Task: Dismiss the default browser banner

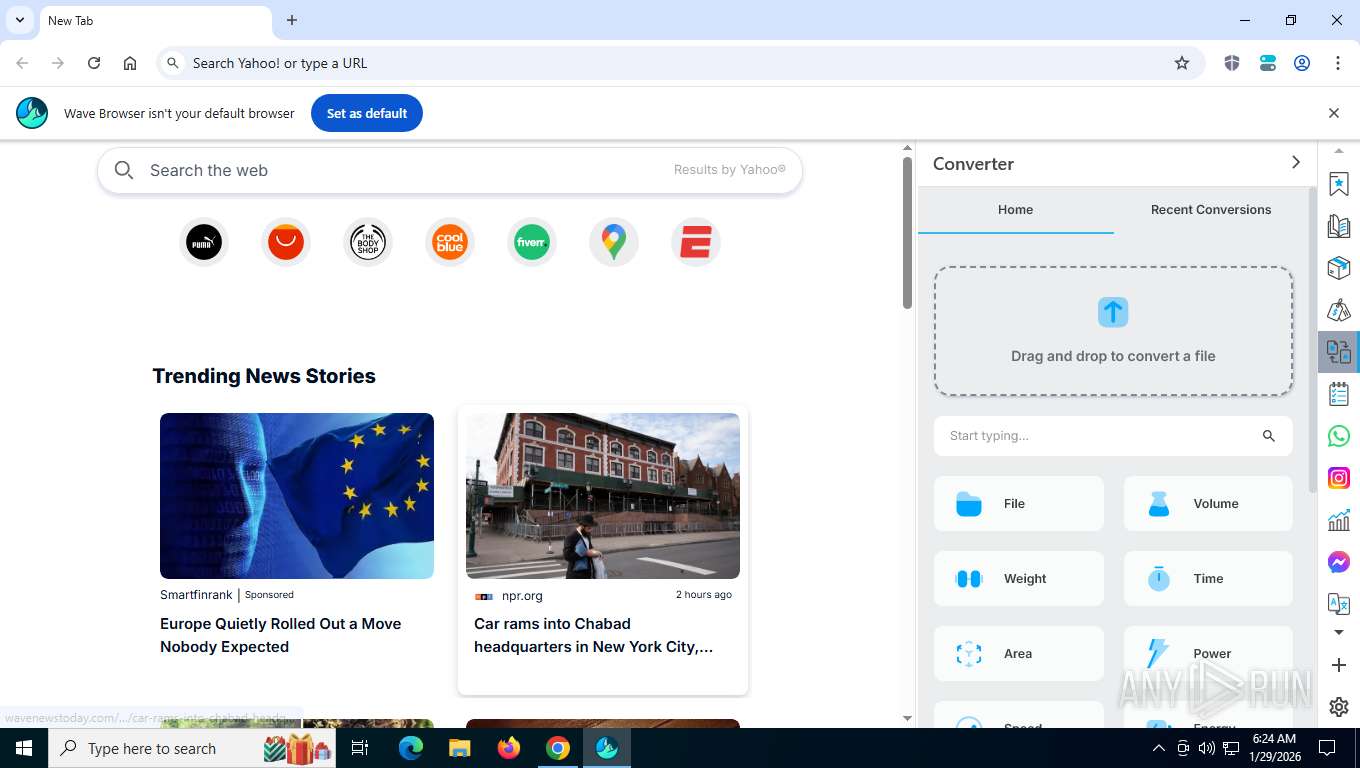Action: click(x=1334, y=113)
